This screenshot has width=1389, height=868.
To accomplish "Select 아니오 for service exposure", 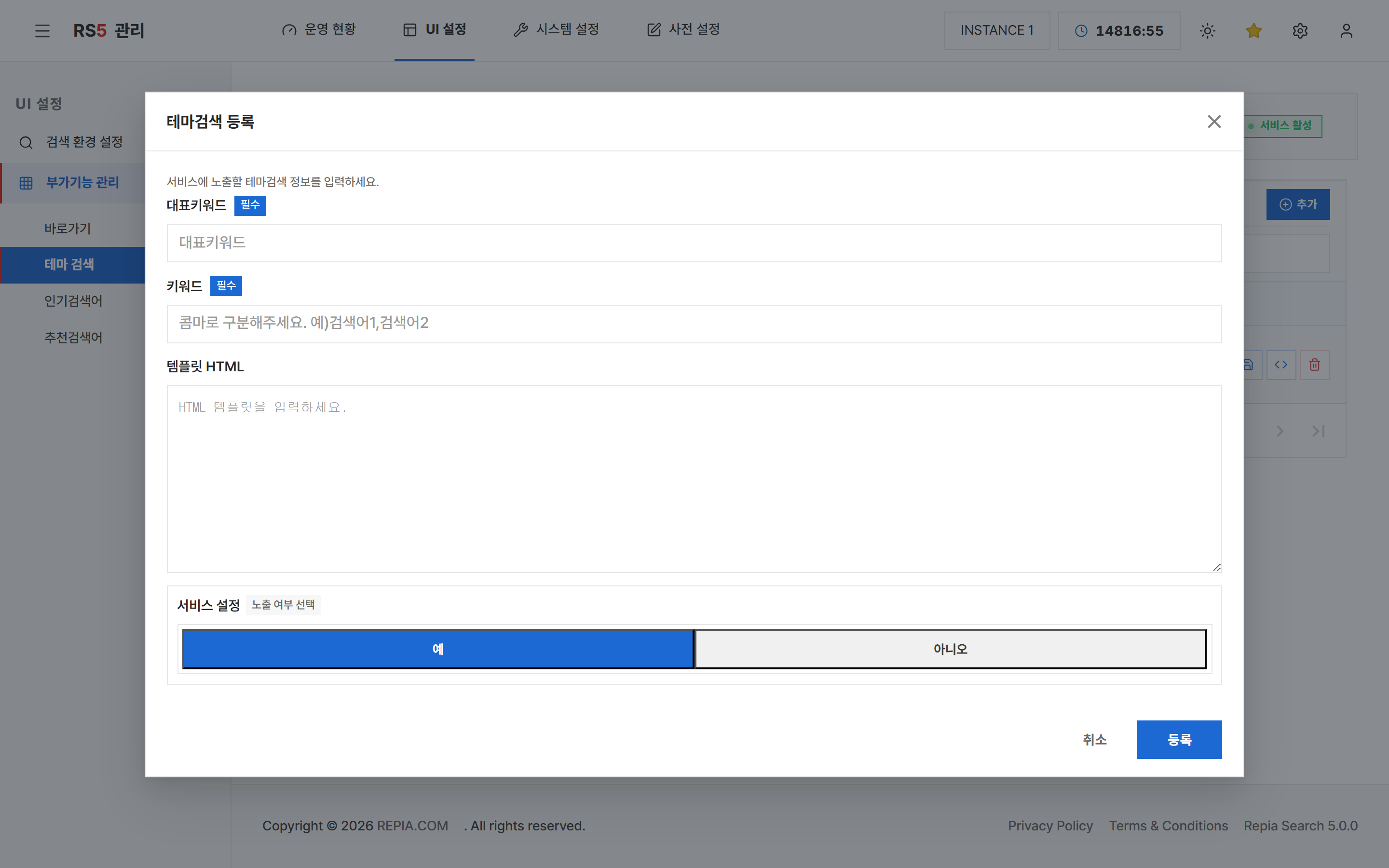I will click(x=951, y=649).
